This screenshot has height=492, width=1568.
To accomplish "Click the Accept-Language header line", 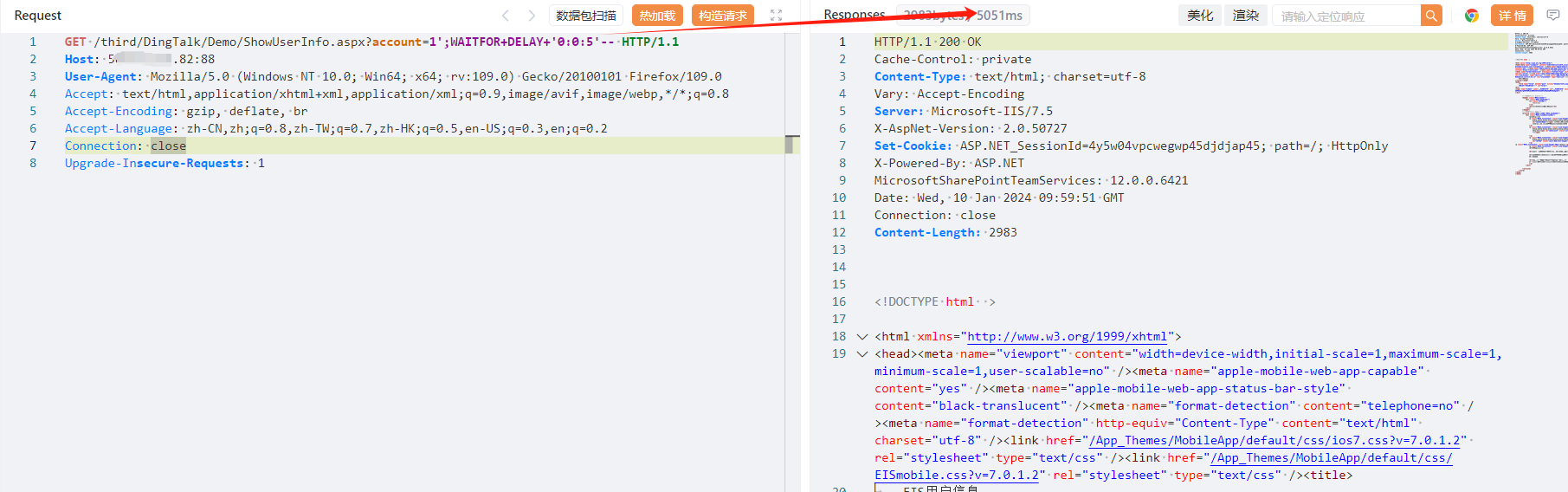I will click(x=336, y=128).
